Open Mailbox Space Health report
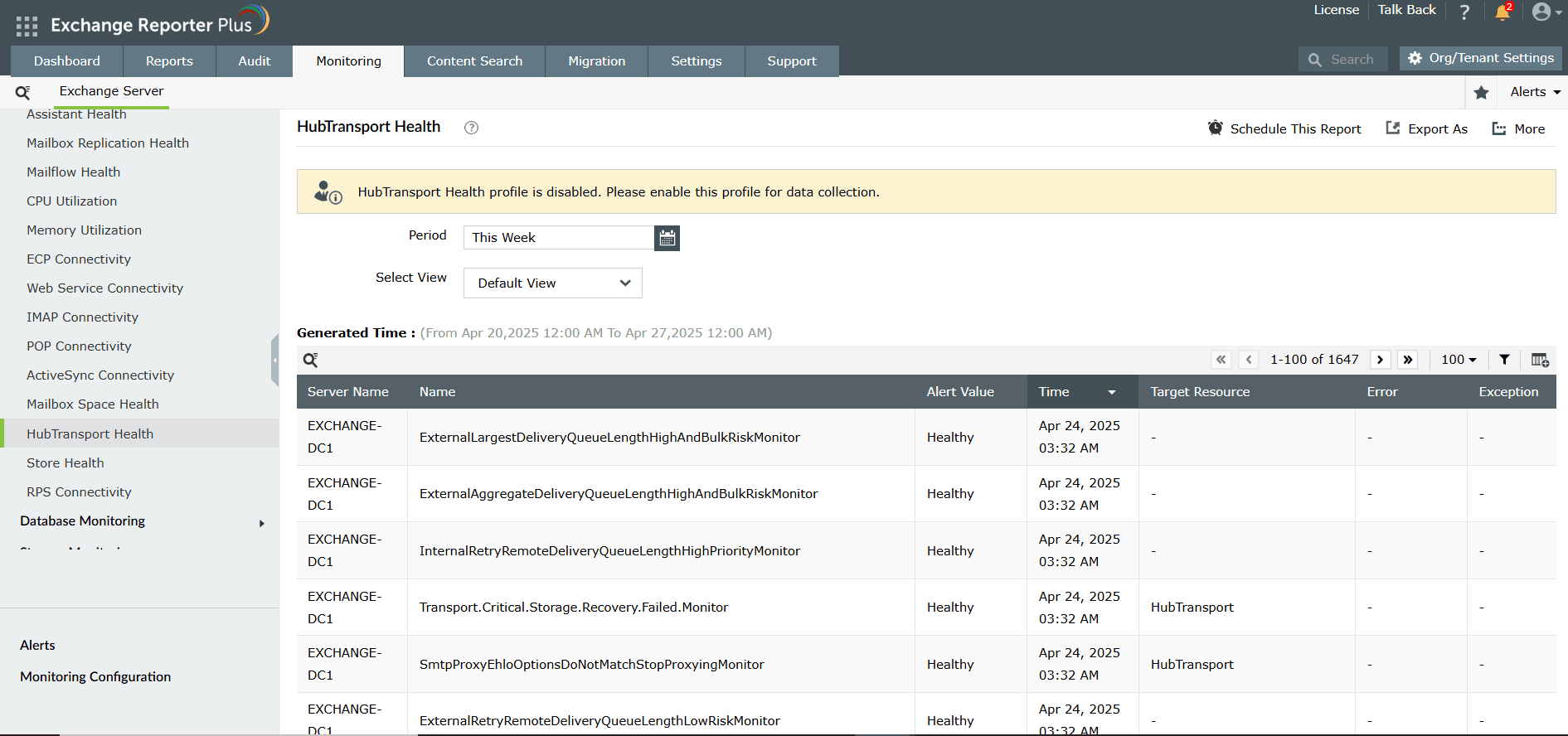 tap(93, 404)
